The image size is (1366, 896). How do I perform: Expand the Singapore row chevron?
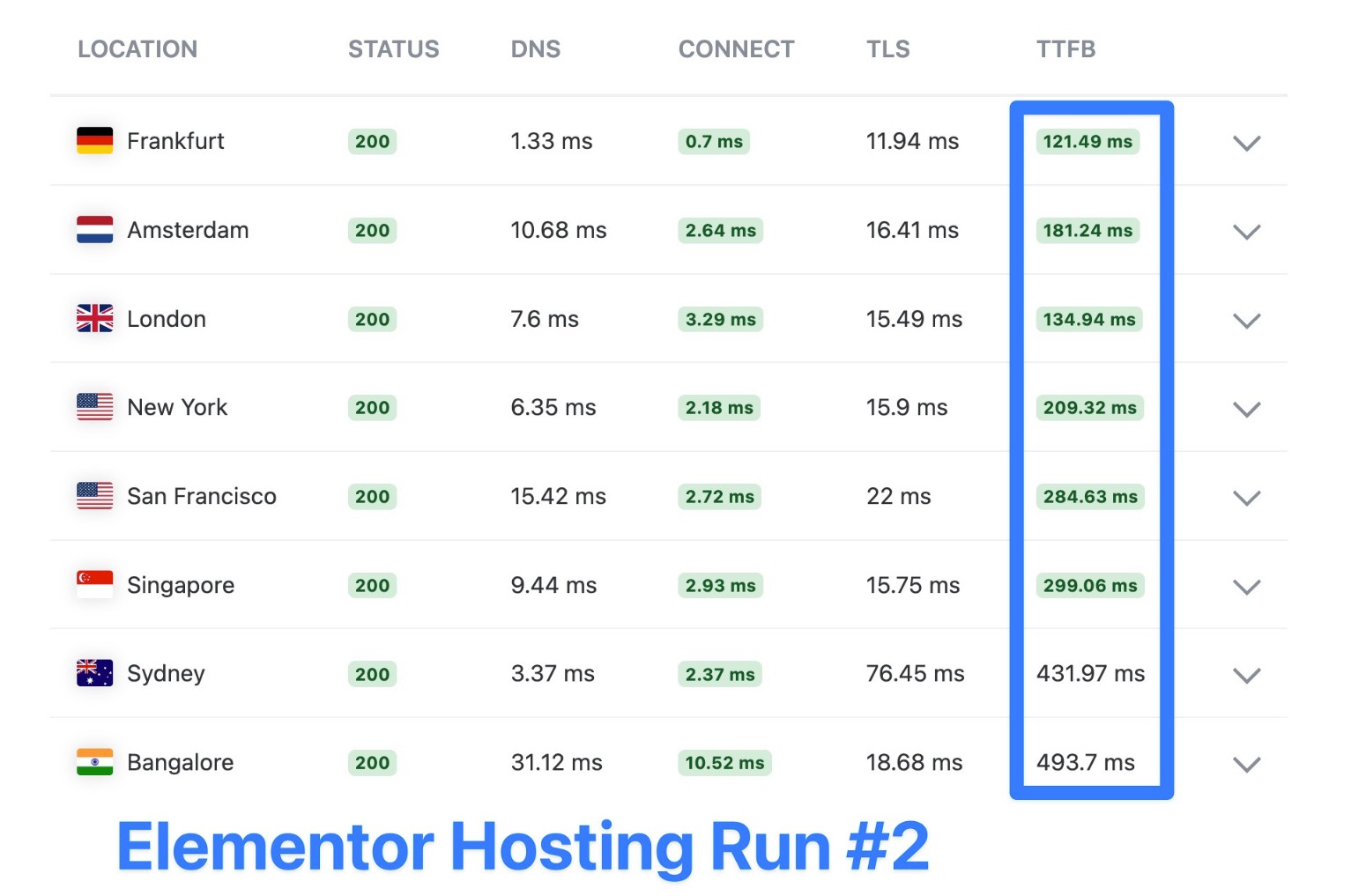1246,587
